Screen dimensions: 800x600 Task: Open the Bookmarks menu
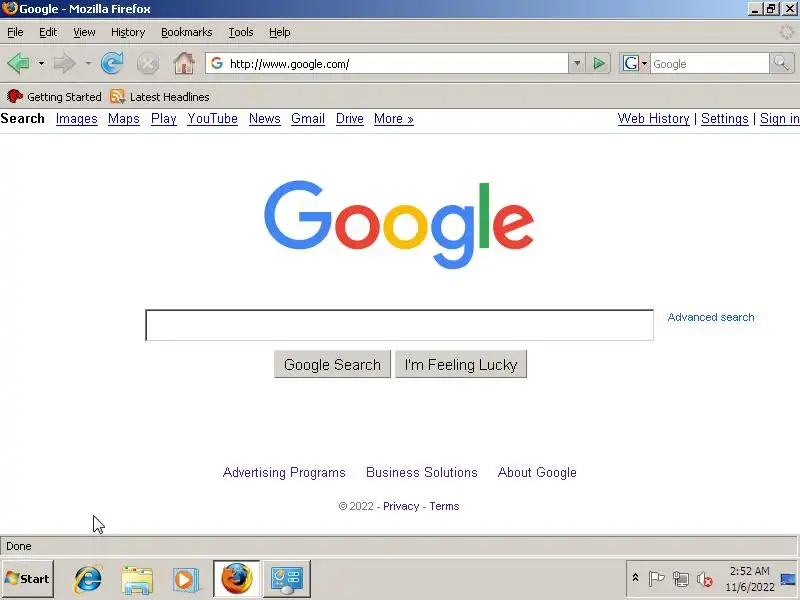click(x=187, y=32)
